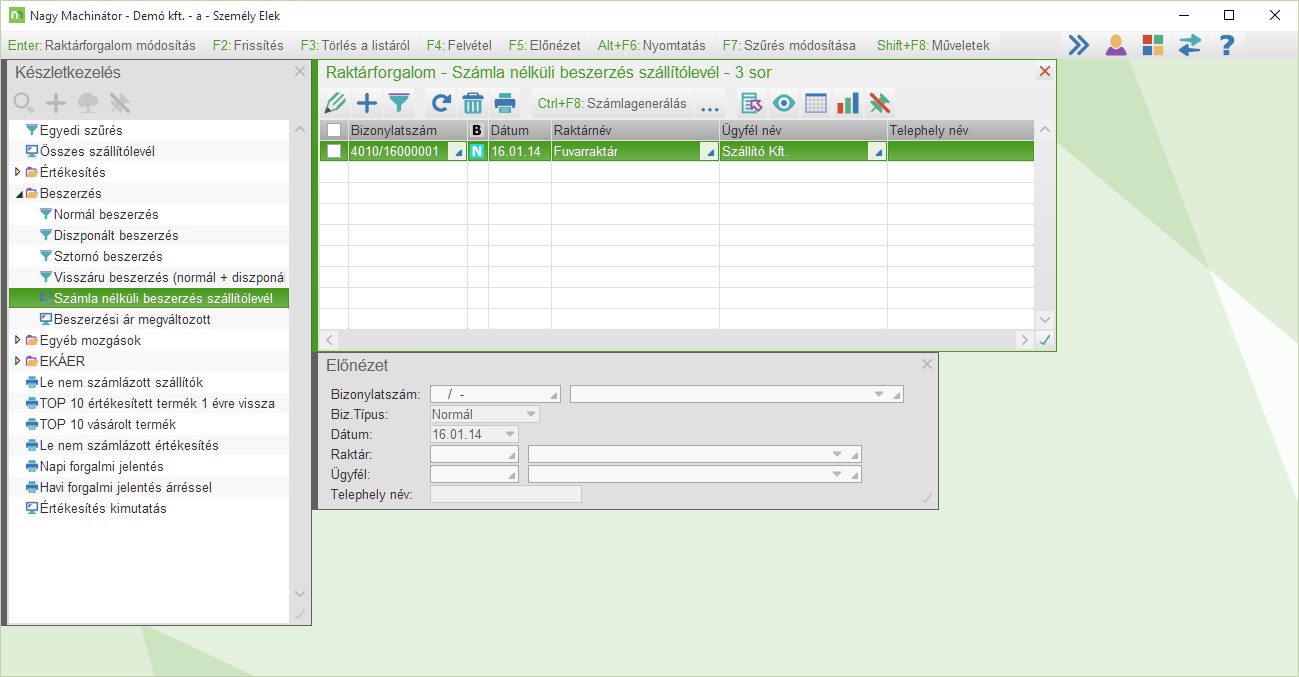
Task: Add a new record with the plus icon in Raktárforgalom
Action: click(367, 103)
